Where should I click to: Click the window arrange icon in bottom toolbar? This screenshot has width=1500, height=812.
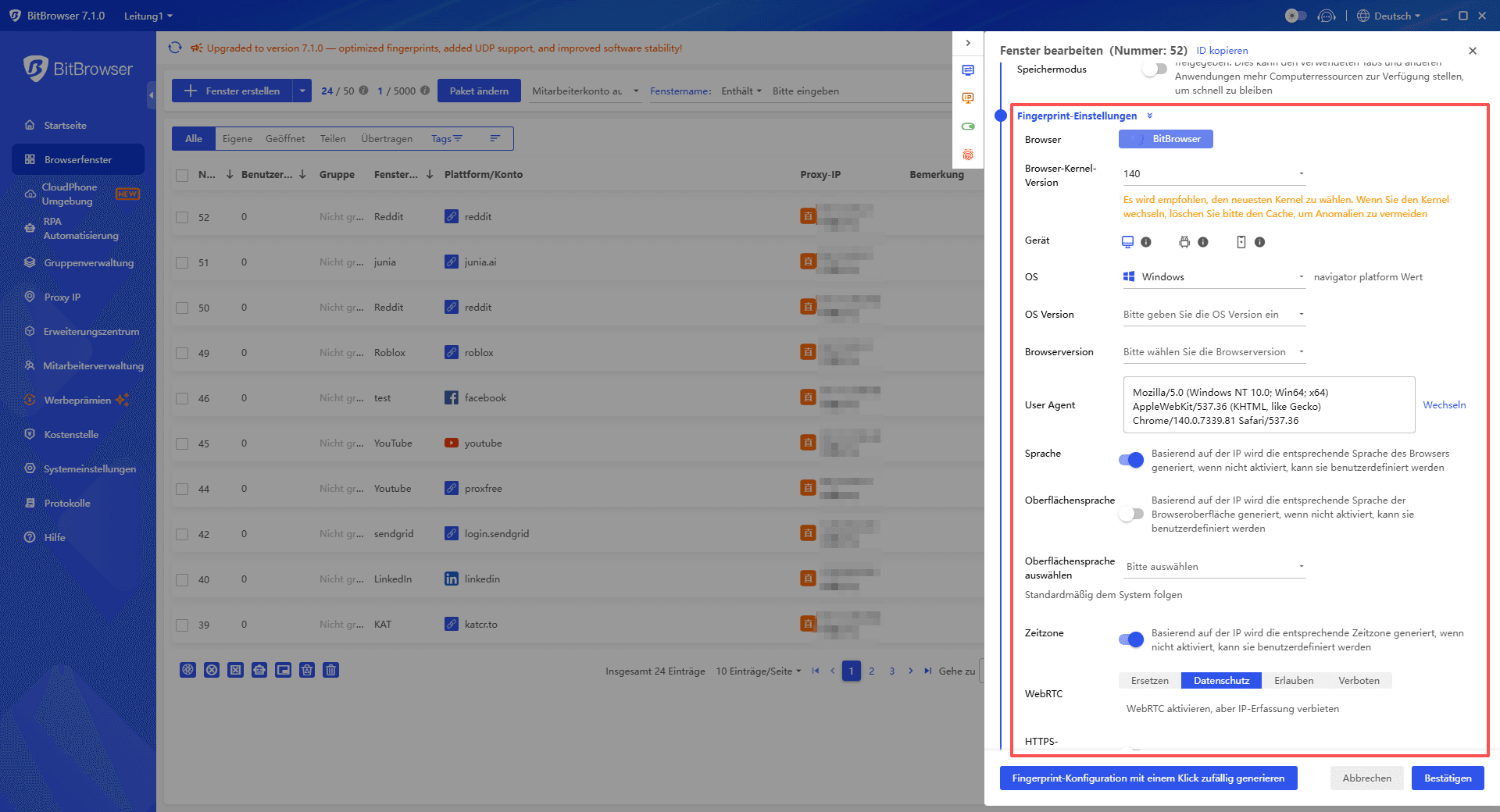click(284, 670)
